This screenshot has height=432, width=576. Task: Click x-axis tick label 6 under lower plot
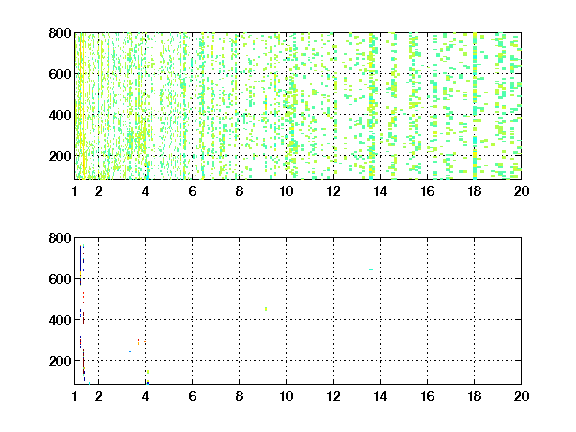tap(192, 396)
